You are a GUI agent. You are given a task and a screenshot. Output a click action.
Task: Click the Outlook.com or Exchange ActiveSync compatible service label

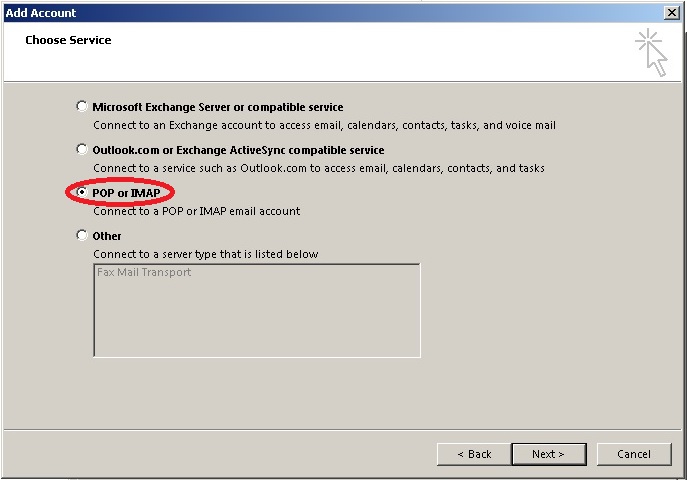238,150
